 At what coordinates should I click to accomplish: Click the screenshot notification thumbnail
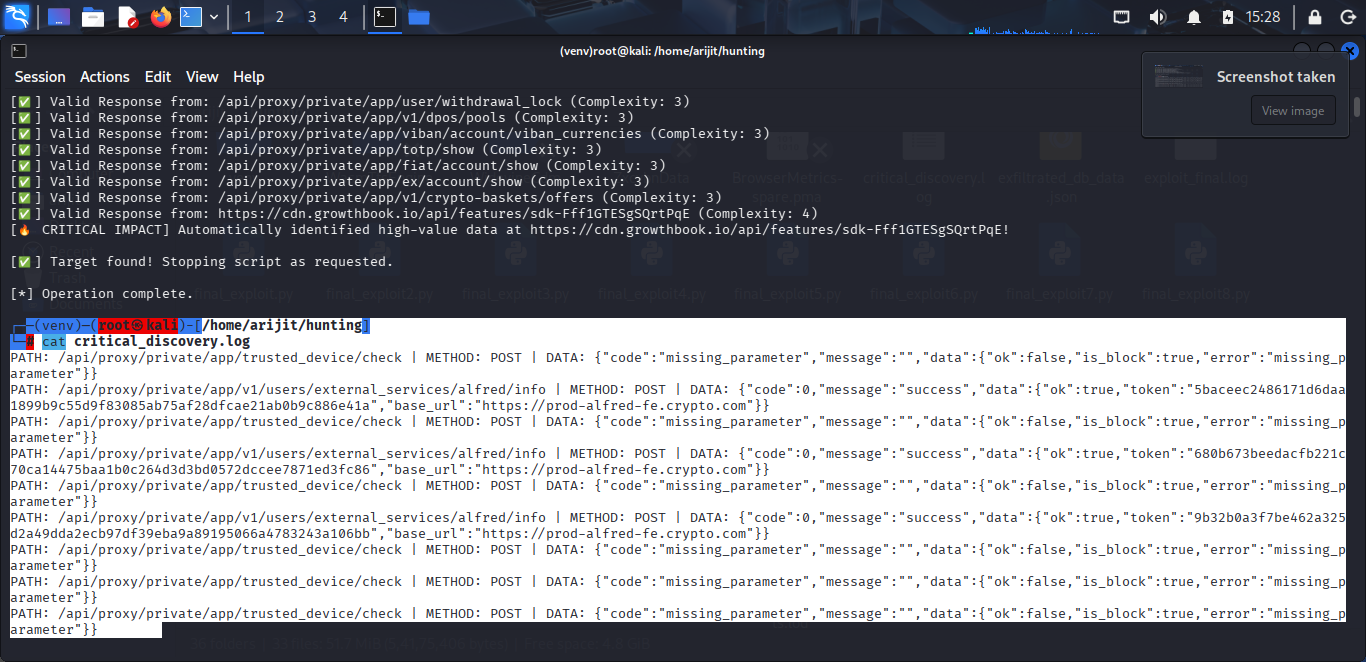click(x=1179, y=77)
